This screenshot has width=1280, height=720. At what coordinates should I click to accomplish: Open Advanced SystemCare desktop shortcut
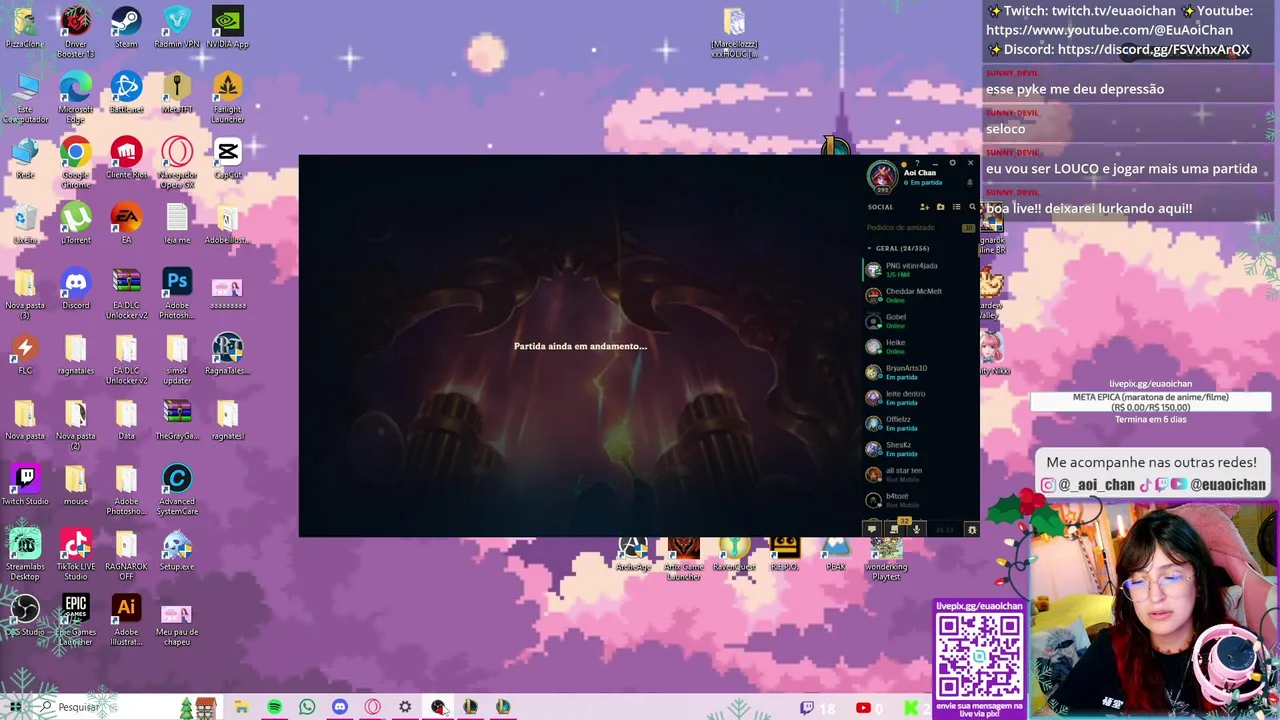coord(177,489)
